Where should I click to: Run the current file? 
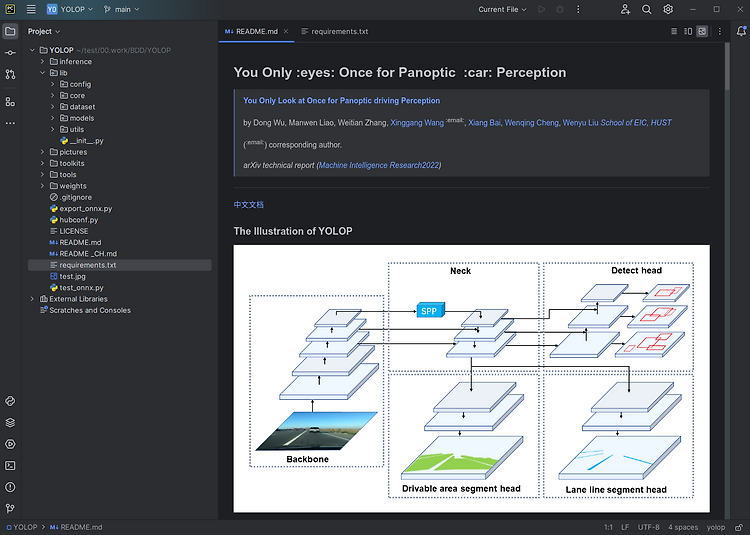pos(541,9)
